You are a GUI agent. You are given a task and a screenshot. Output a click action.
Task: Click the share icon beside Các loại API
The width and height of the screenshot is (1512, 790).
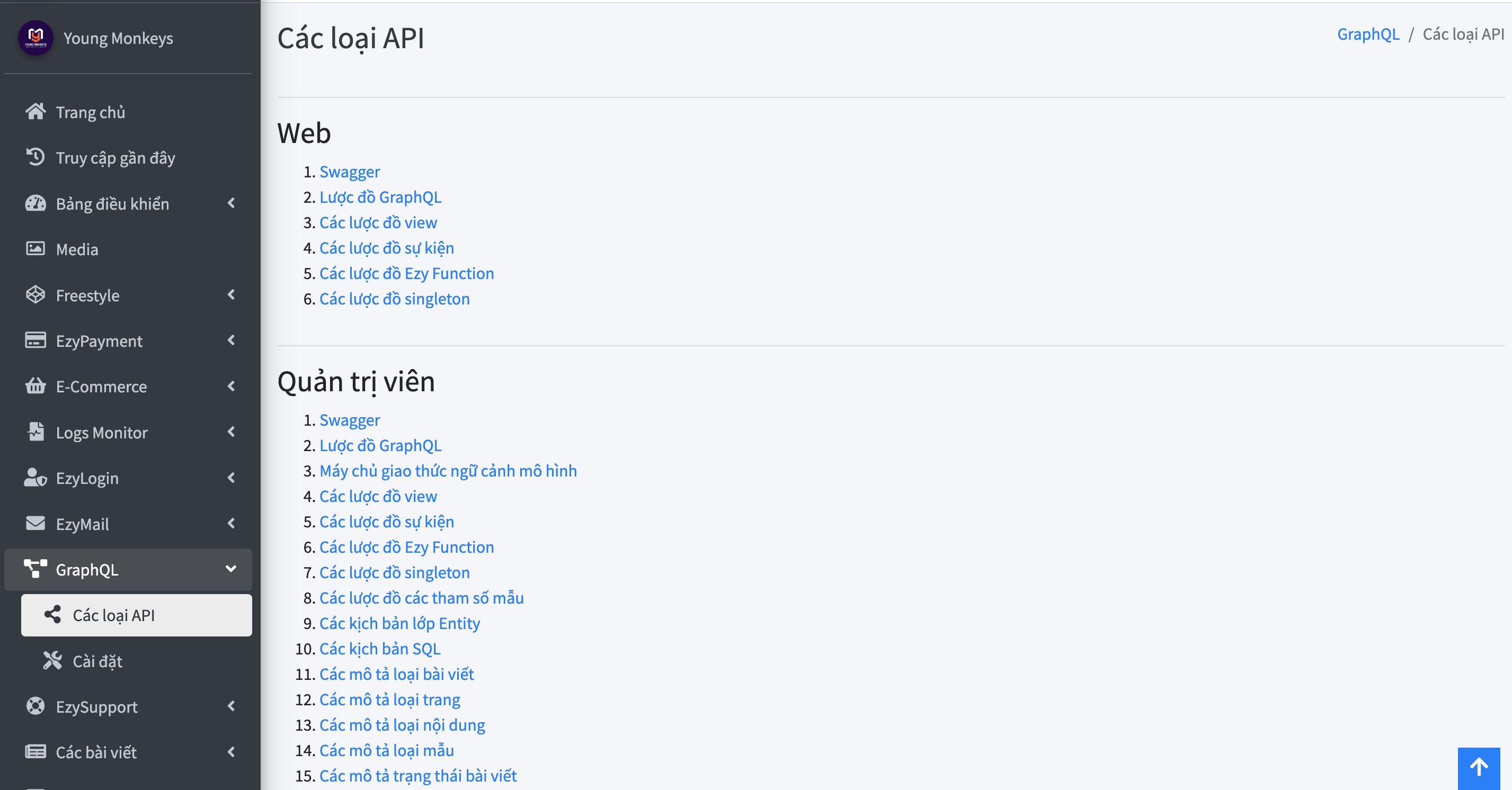pyautogui.click(x=52, y=615)
